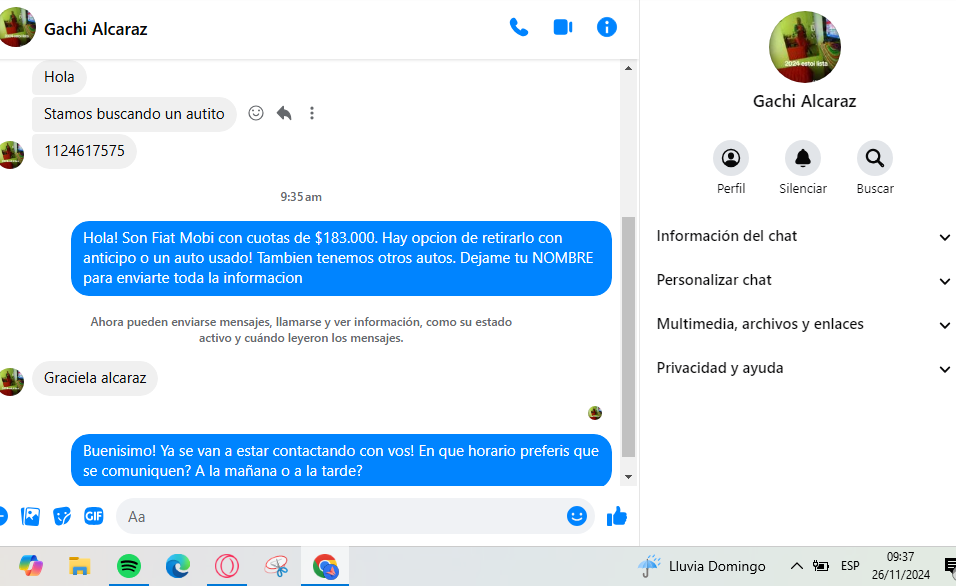956x586 pixels.
Task: Open Perfil of Gachi Alcaraz
Action: coord(730,158)
